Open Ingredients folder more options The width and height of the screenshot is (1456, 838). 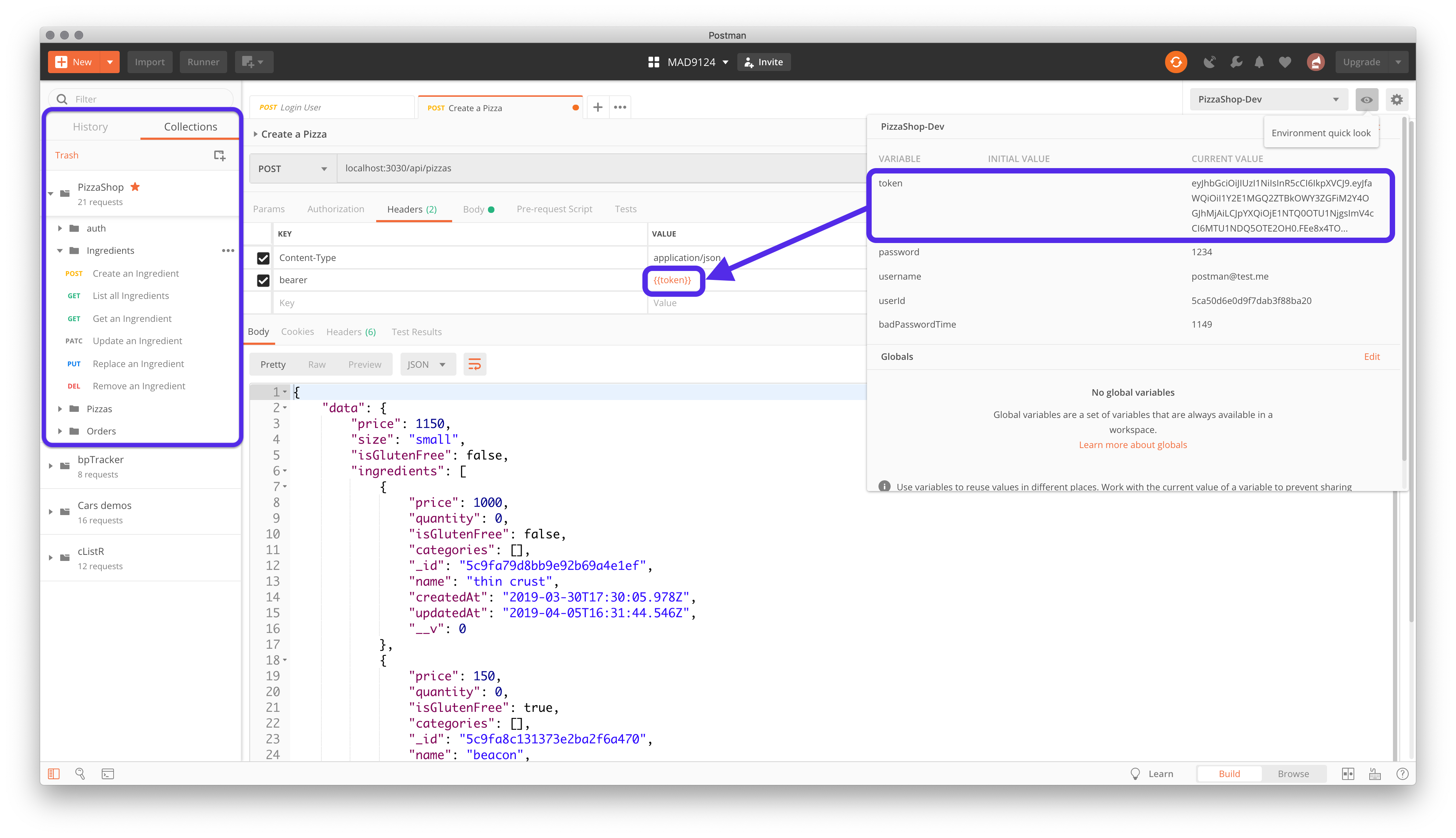point(228,251)
